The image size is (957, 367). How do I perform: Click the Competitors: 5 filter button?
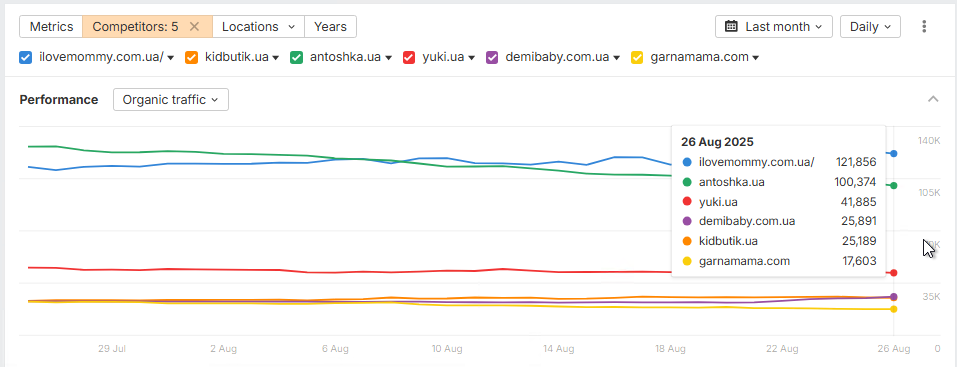pos(135,26)
